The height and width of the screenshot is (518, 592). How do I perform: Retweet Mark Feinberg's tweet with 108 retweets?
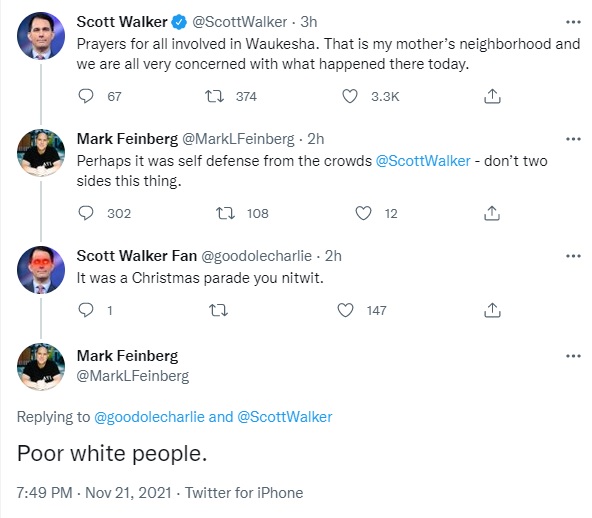click(x=225, y=213)
